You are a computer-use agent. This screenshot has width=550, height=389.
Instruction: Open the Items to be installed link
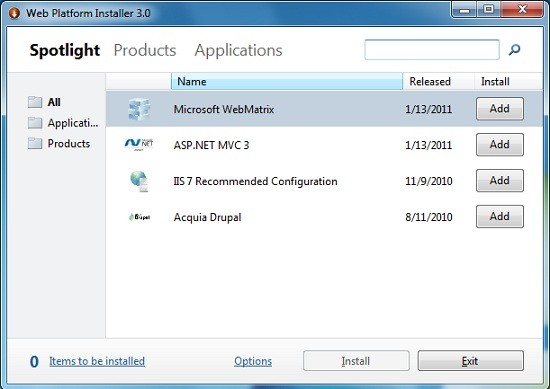tap(97, 361)
